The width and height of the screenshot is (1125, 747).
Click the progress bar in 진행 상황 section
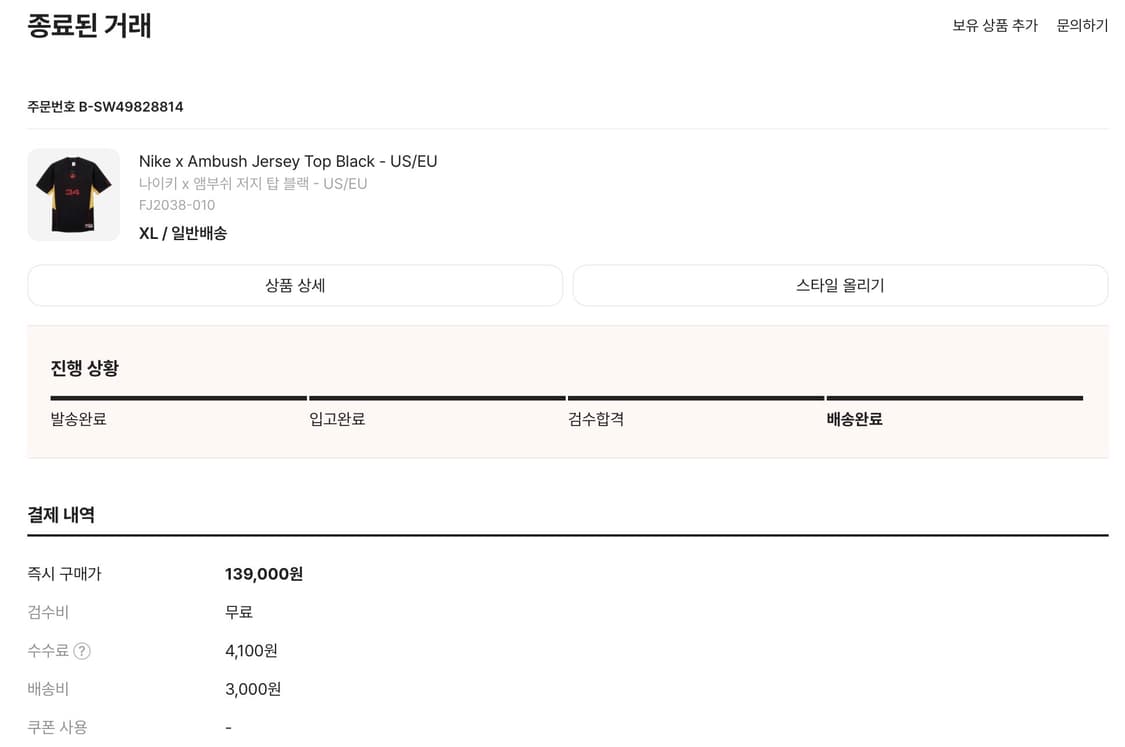[565, 397]
